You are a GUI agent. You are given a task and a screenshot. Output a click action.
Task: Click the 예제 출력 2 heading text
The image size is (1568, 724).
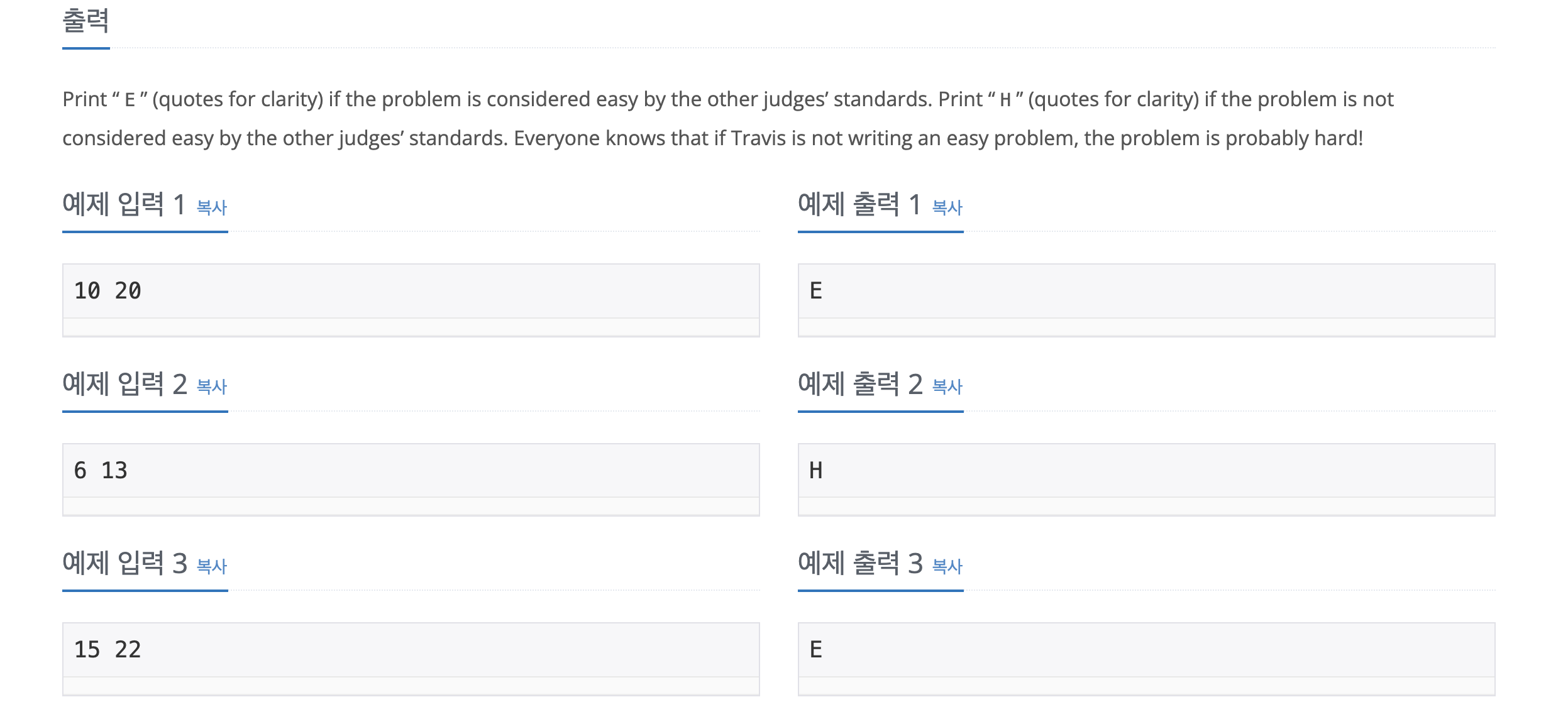(859, 384)
